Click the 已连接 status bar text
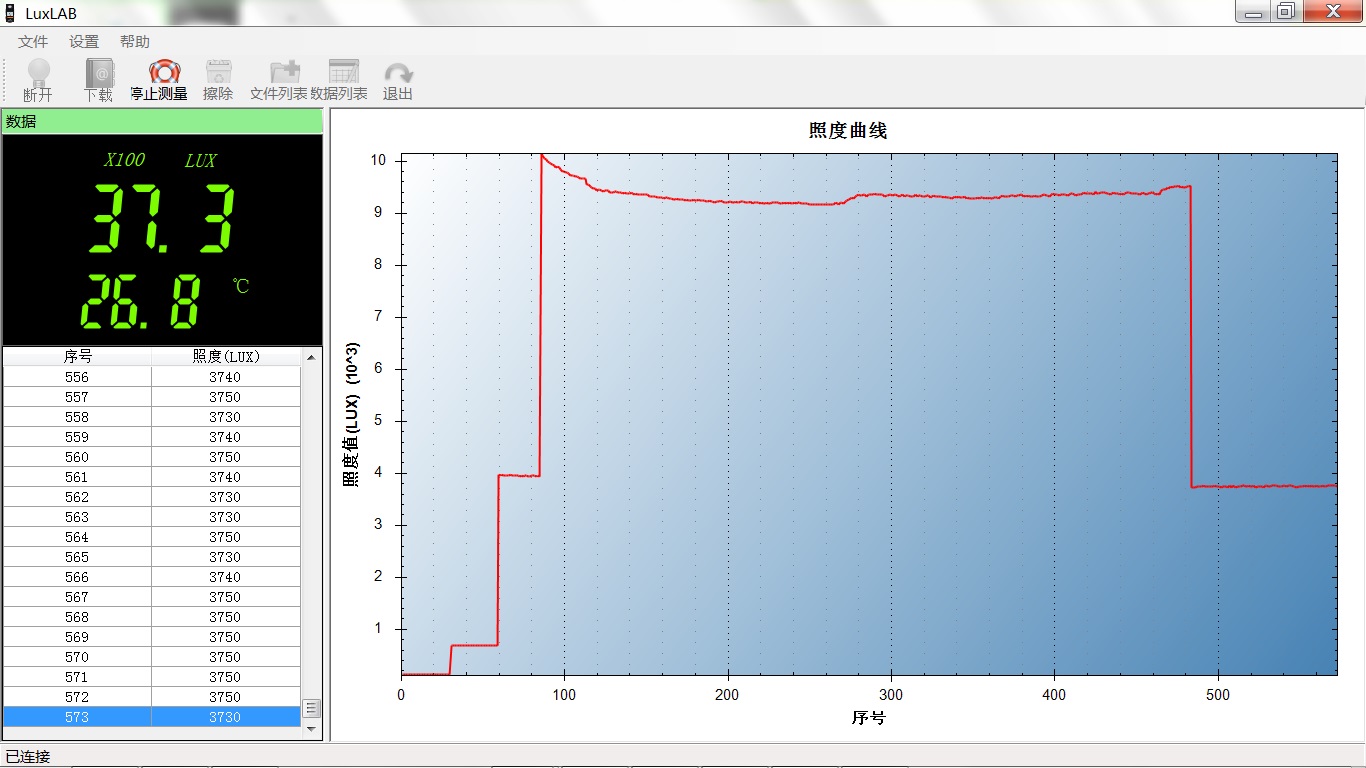The height and width of the screenshot is (768, 1366). 28,756
